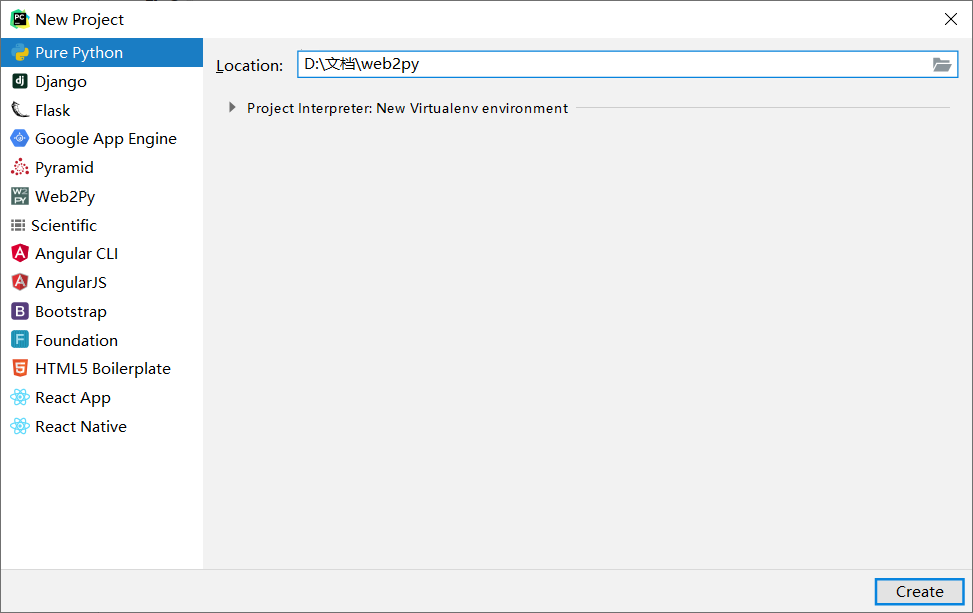Viewport: 973px width, 613px height.
Task: Click the Angular CLI red shield icon
Action: click(x=20, y=254)
